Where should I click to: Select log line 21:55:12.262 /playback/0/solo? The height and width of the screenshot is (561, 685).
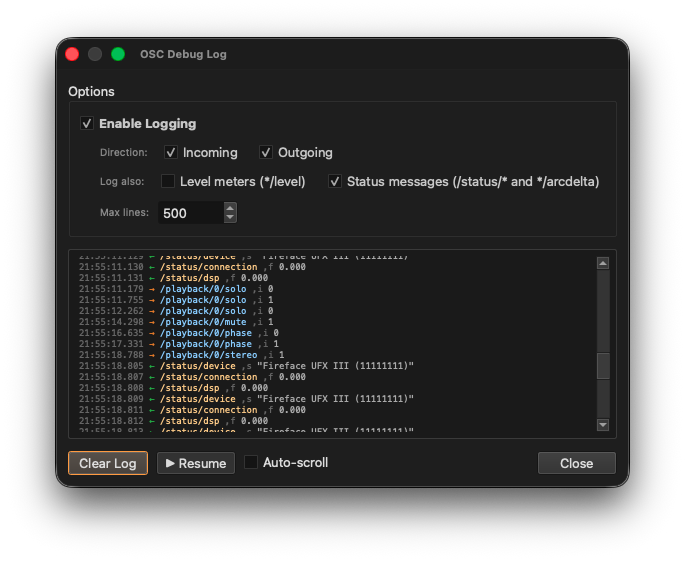(x=176, y=311)
